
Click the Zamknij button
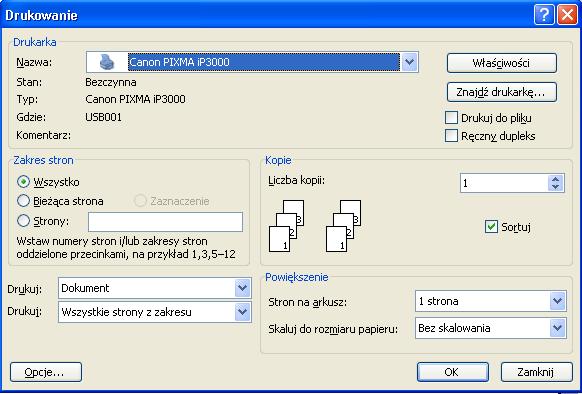(536, 372)
